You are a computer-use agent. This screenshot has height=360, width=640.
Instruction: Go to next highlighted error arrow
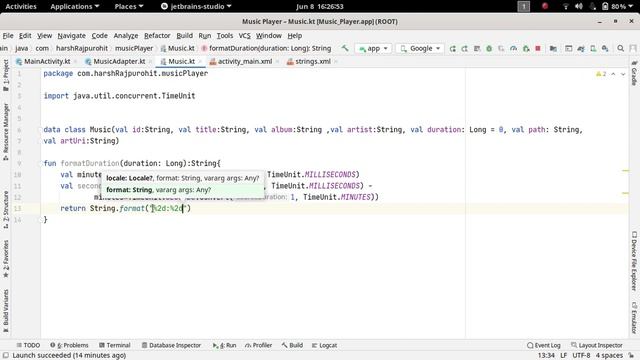click(623, 74)
